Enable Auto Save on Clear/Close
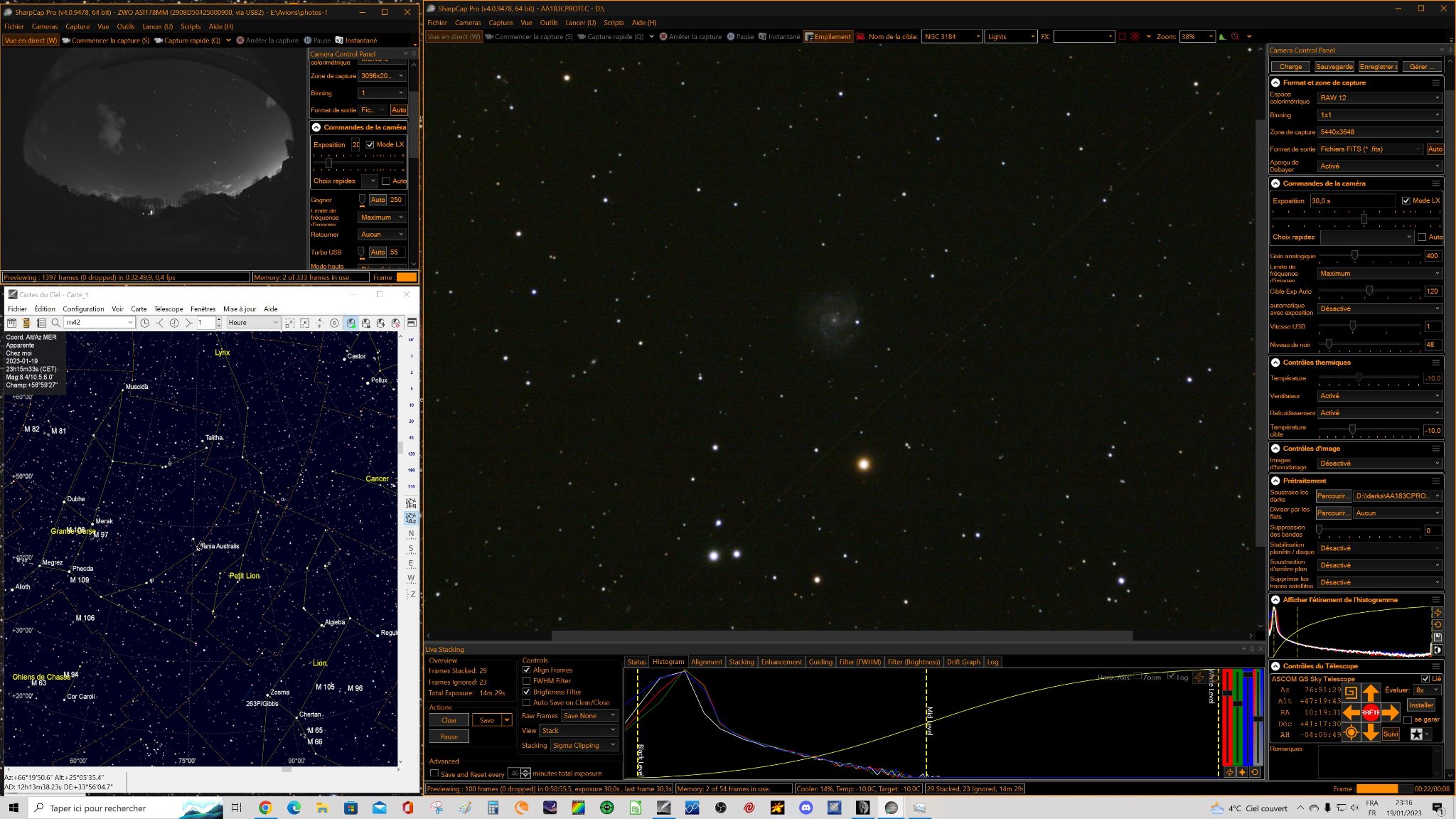This screenshot has height=819, width=1456. pyautogui.click(x=527, y=702)
